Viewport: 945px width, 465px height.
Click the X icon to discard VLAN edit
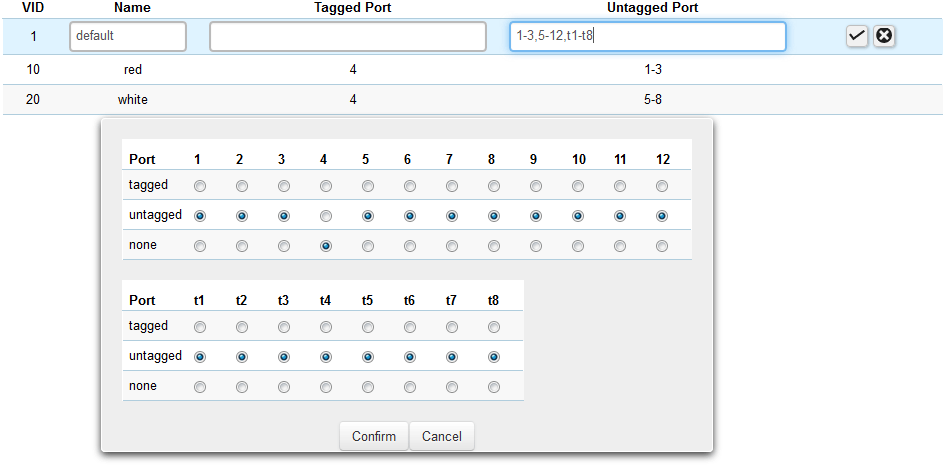884,36
